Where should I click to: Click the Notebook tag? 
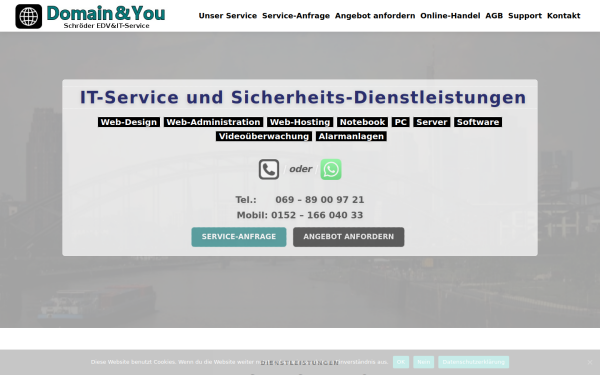(362, 122)
